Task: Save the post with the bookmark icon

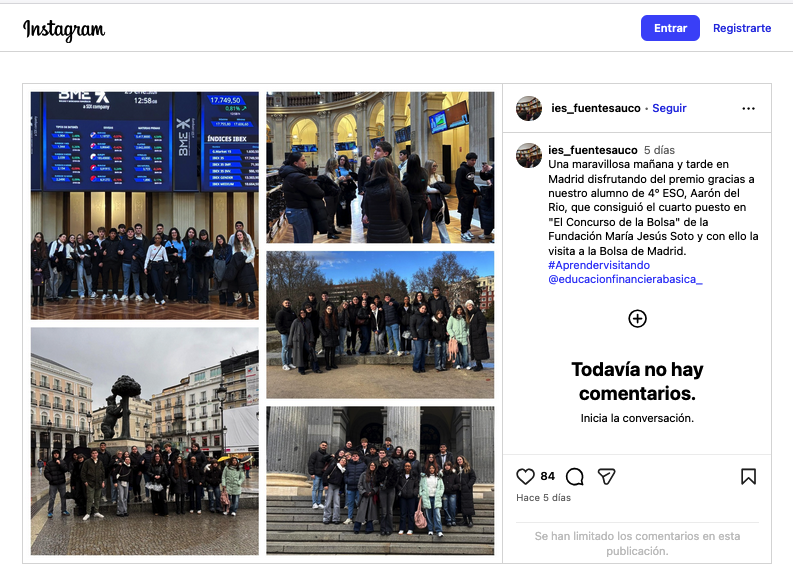Action: point(748,476)
